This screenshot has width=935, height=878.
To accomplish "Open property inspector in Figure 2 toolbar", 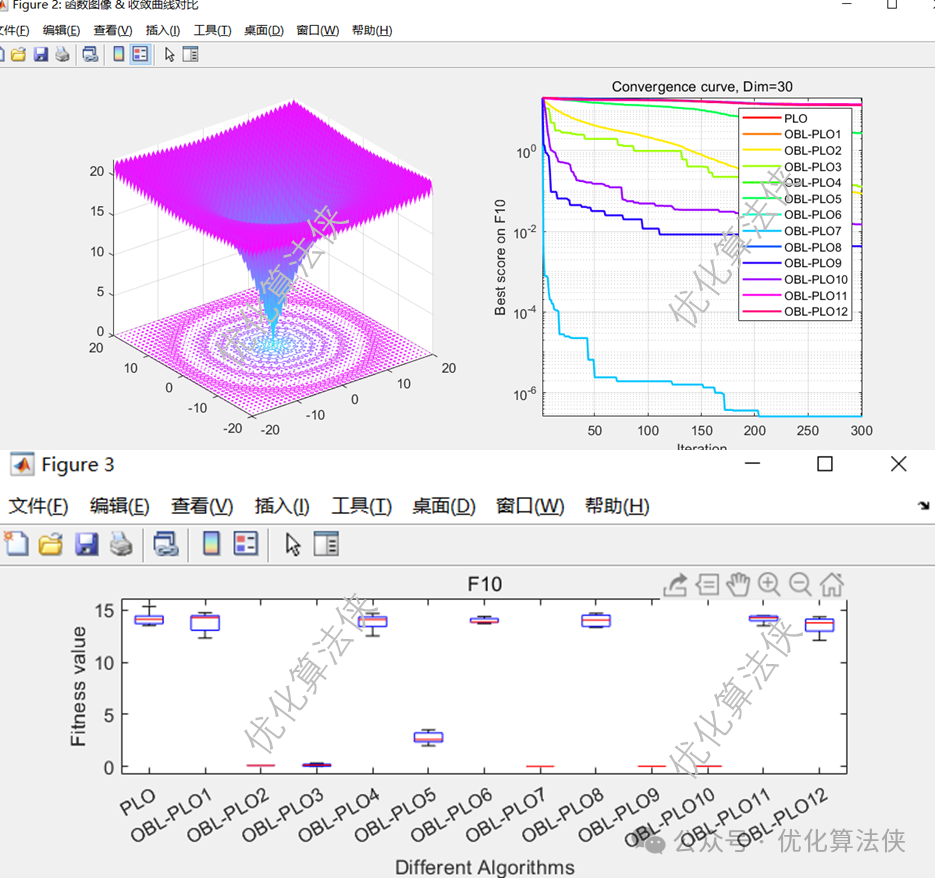I will point(190,54).
